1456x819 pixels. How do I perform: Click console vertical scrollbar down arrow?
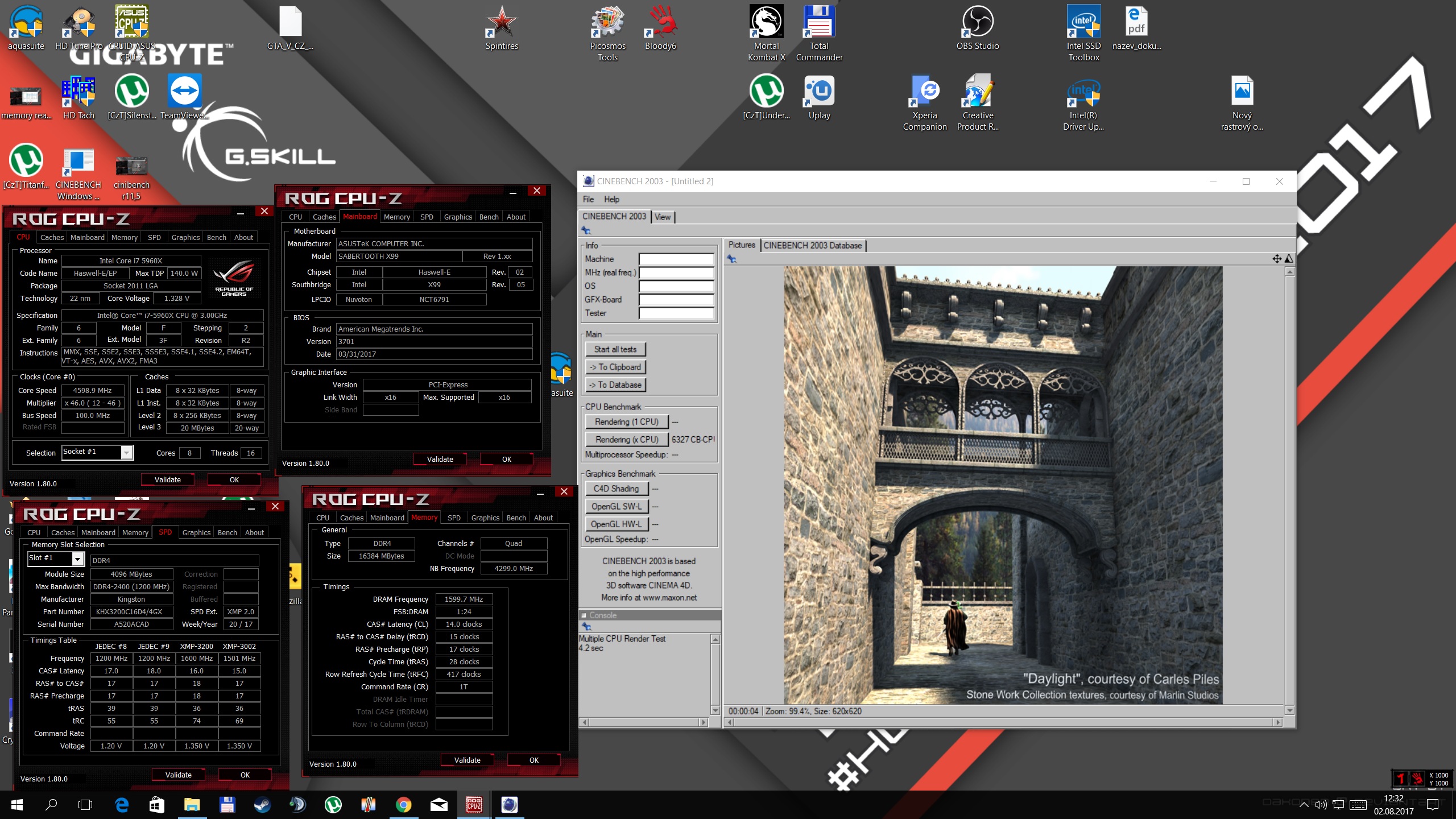(x=715, y=710)
